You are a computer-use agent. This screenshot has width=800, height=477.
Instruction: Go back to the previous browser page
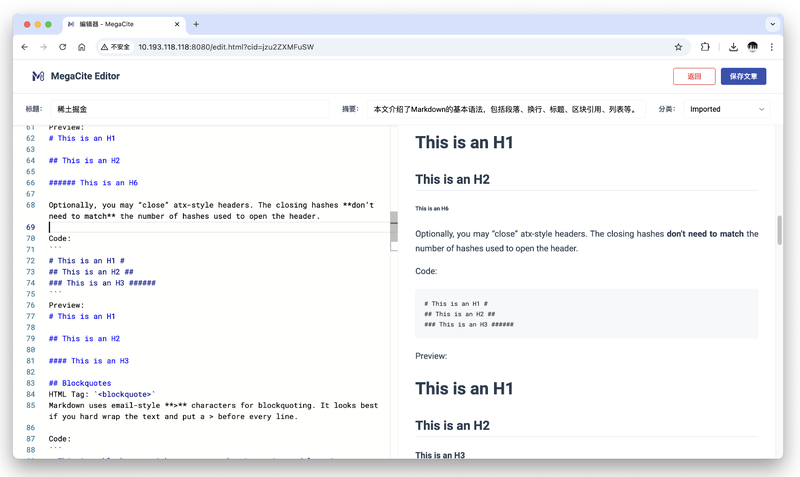click(x=24, y=47)
